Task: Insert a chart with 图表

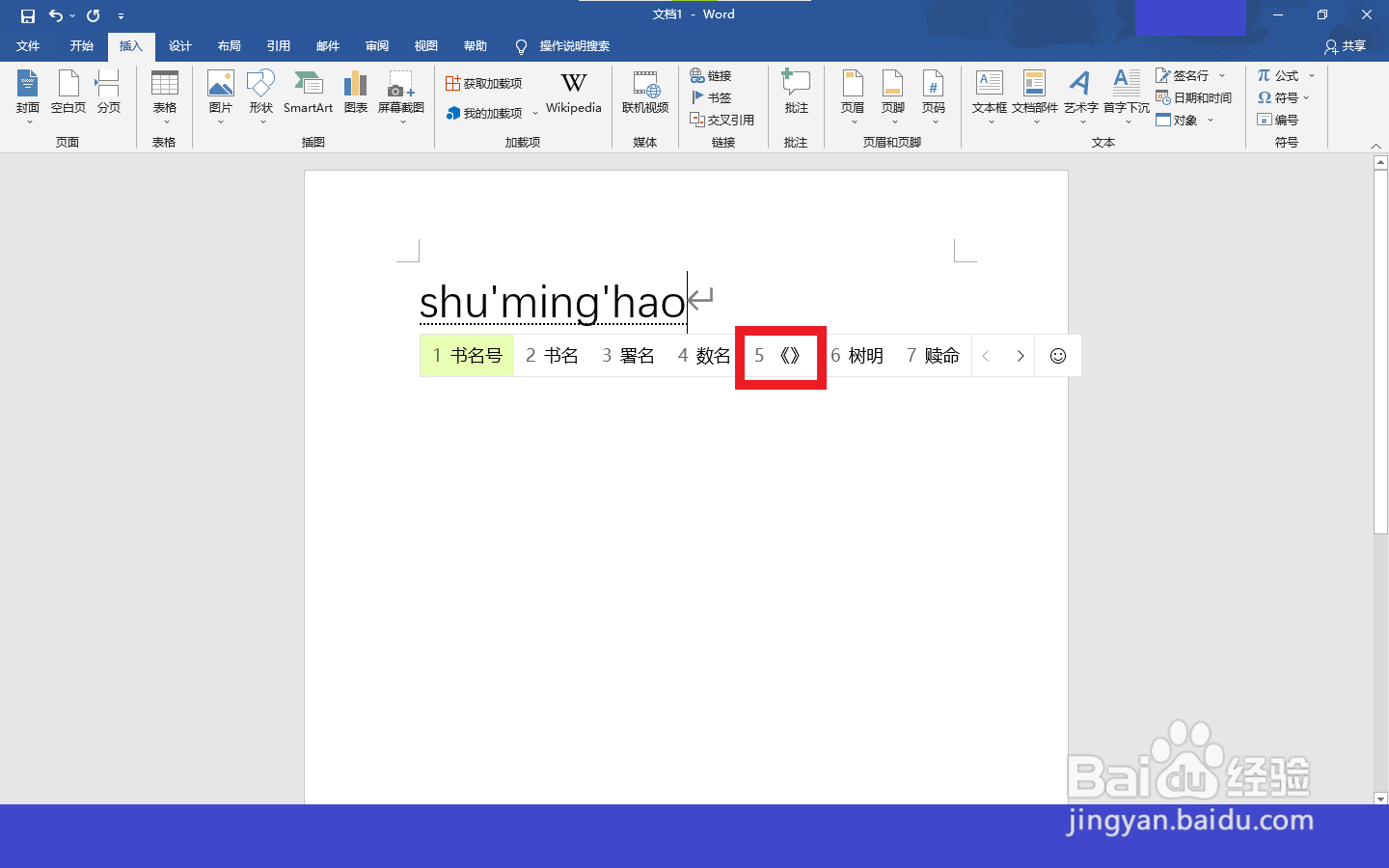Action: (x=356, y=94)
